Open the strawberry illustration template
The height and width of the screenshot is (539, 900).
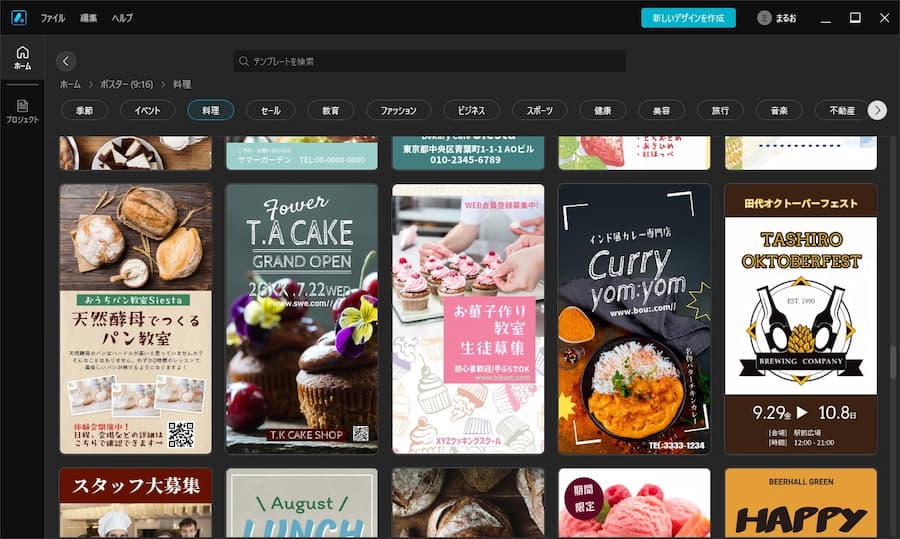634,153
